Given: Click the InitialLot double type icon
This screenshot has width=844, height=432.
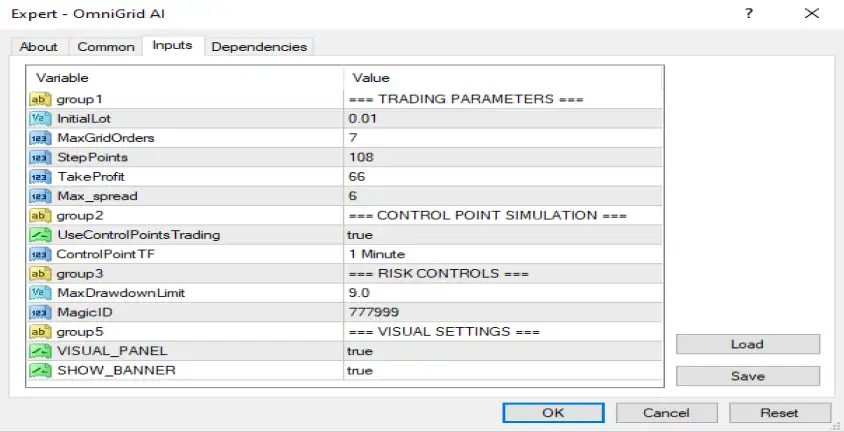Looking at the screenshot, I should pyautogui.click(x=40, y=118).
